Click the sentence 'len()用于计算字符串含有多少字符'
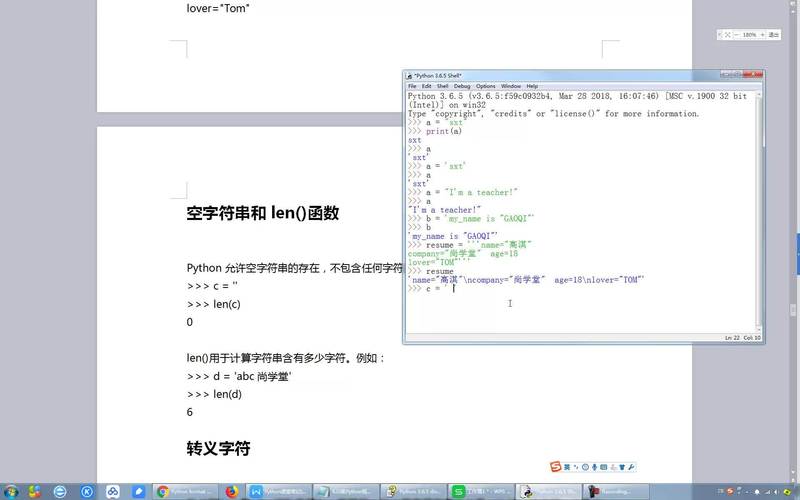This screenshot has height=500, width=800. (x=268, y=358)
